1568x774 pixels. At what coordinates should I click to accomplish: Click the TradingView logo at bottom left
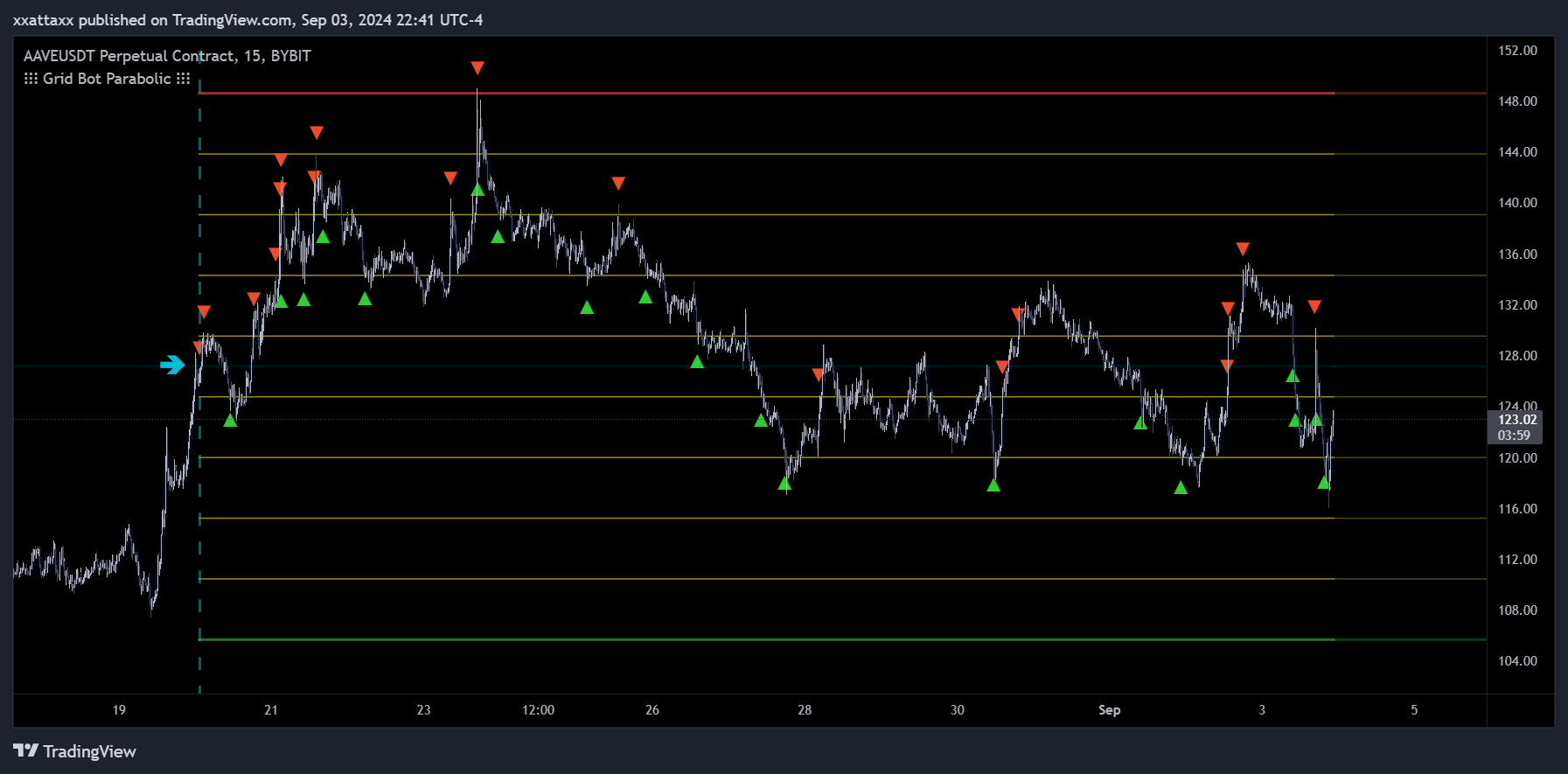pos(74,751)
